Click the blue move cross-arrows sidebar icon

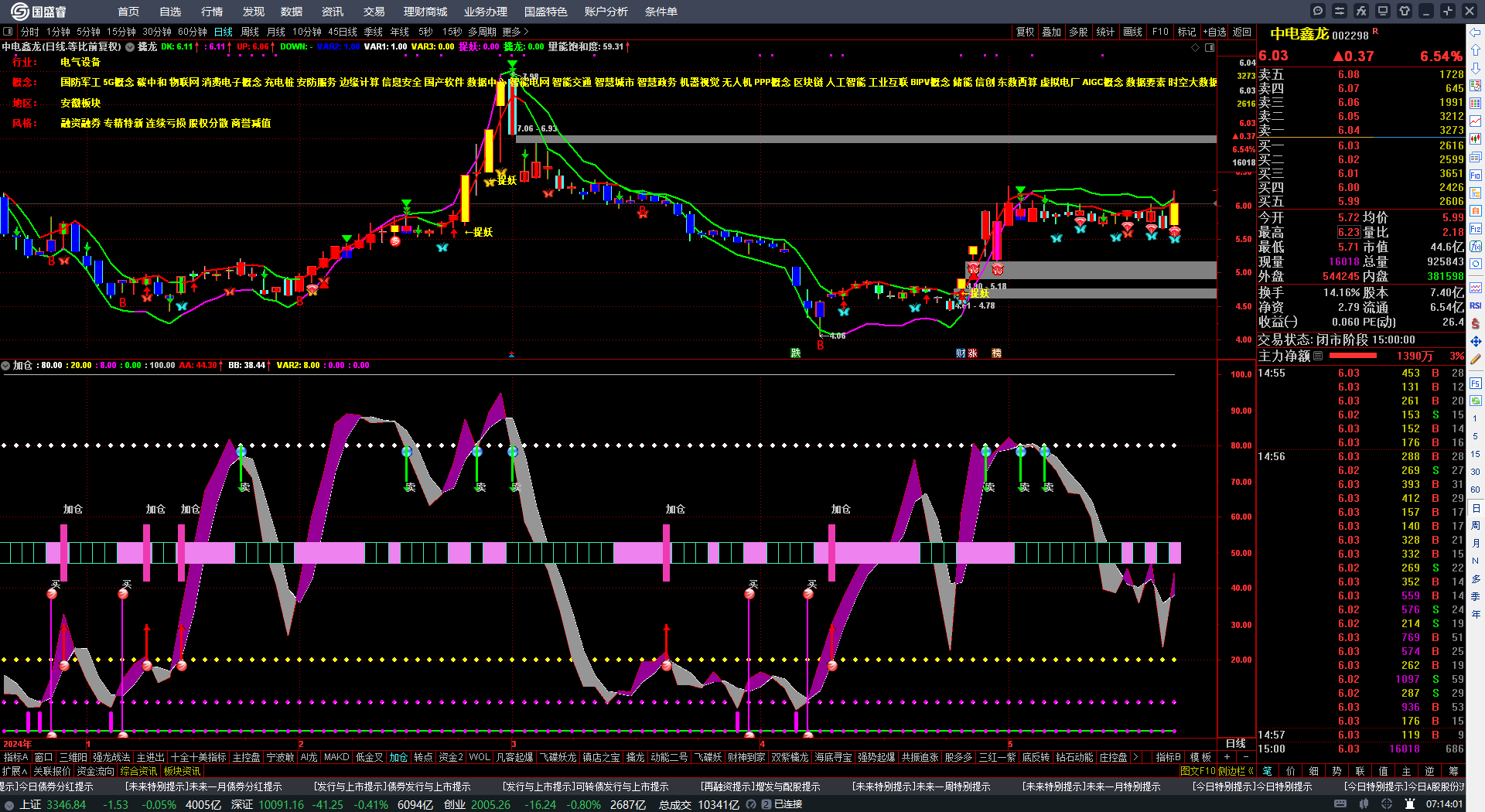coord(1476,341)
